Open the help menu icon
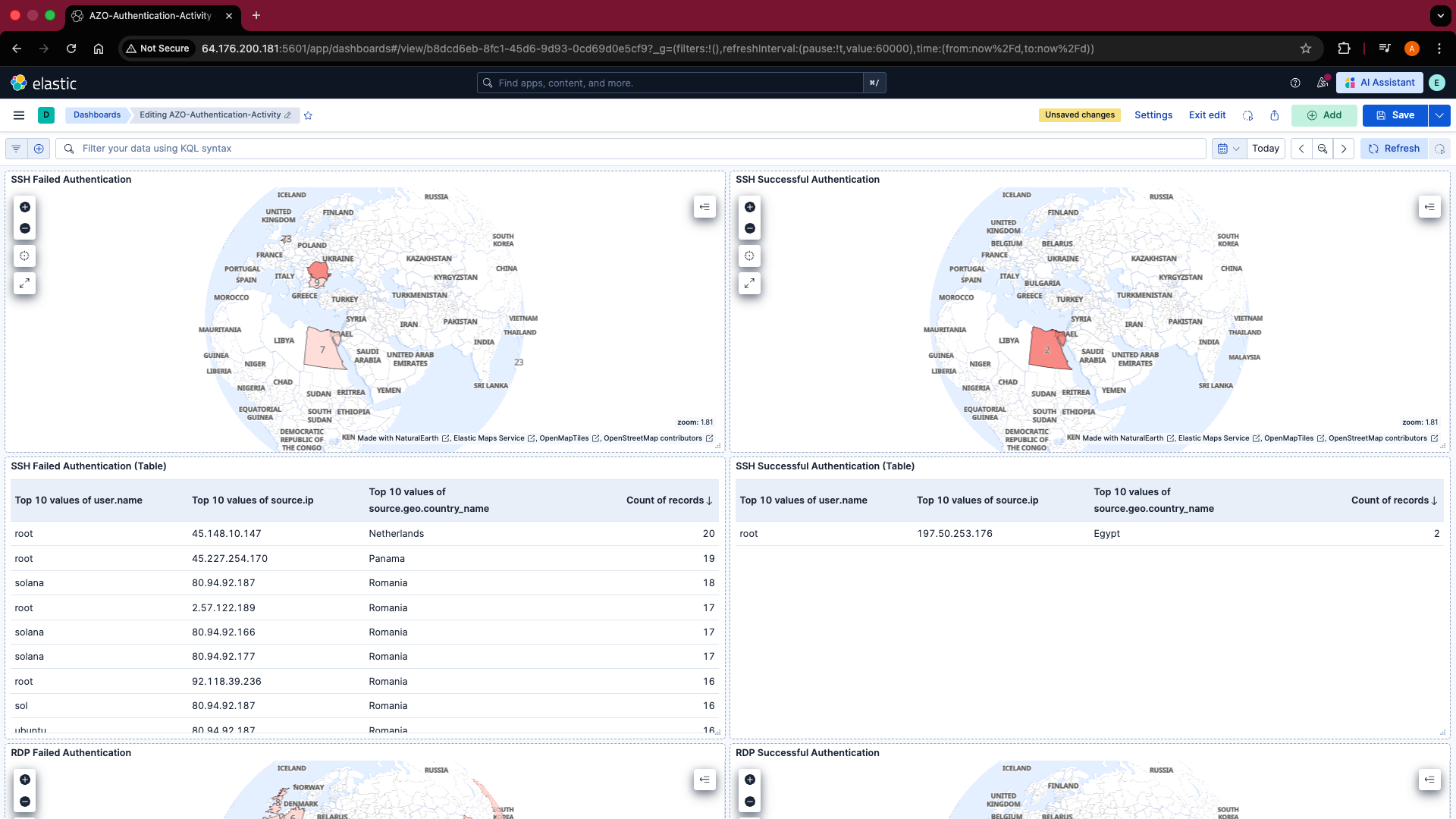The width and height of the screenshot is (1456, 819). (x=1295, y=83)
